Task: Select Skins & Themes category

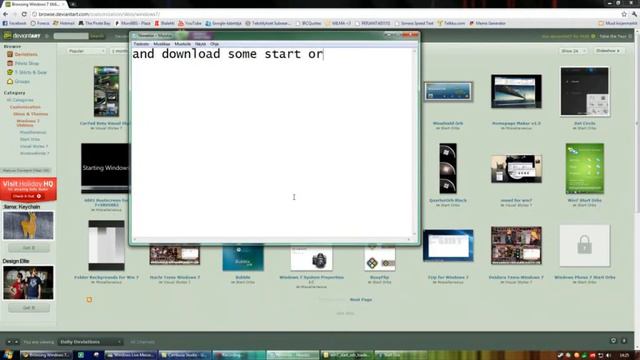Action: (31, 114)
